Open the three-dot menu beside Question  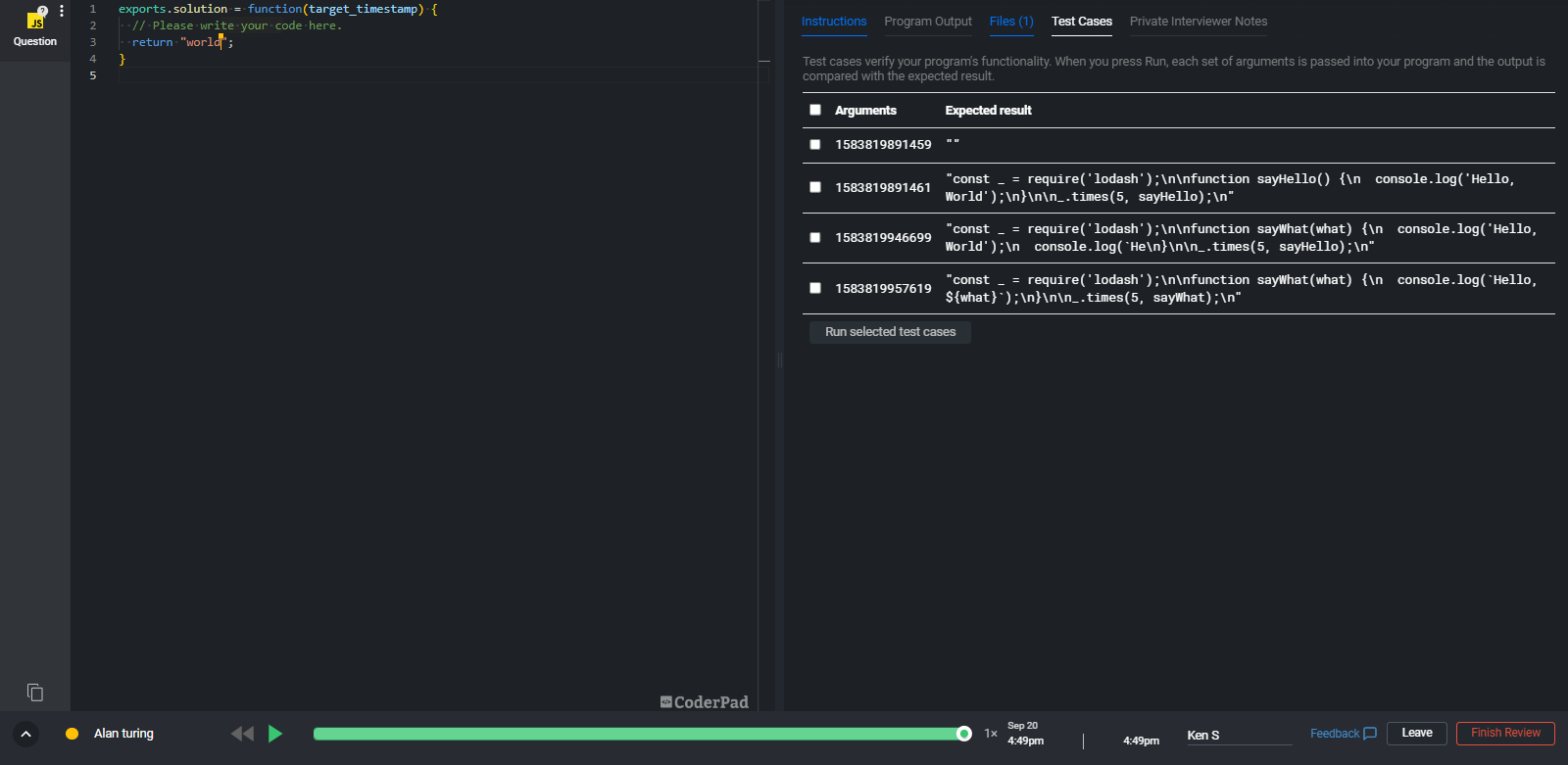click(x=62, y=12)
